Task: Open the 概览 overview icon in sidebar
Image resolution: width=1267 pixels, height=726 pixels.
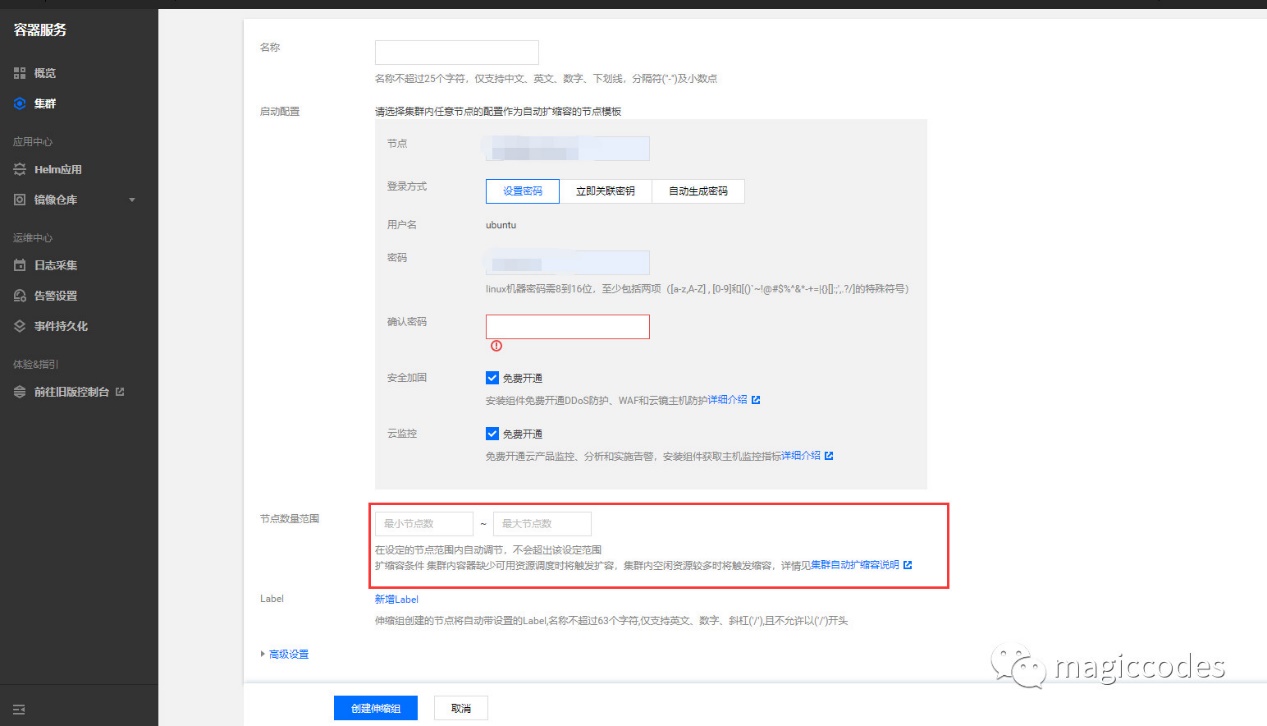Action: click(19, 73)
